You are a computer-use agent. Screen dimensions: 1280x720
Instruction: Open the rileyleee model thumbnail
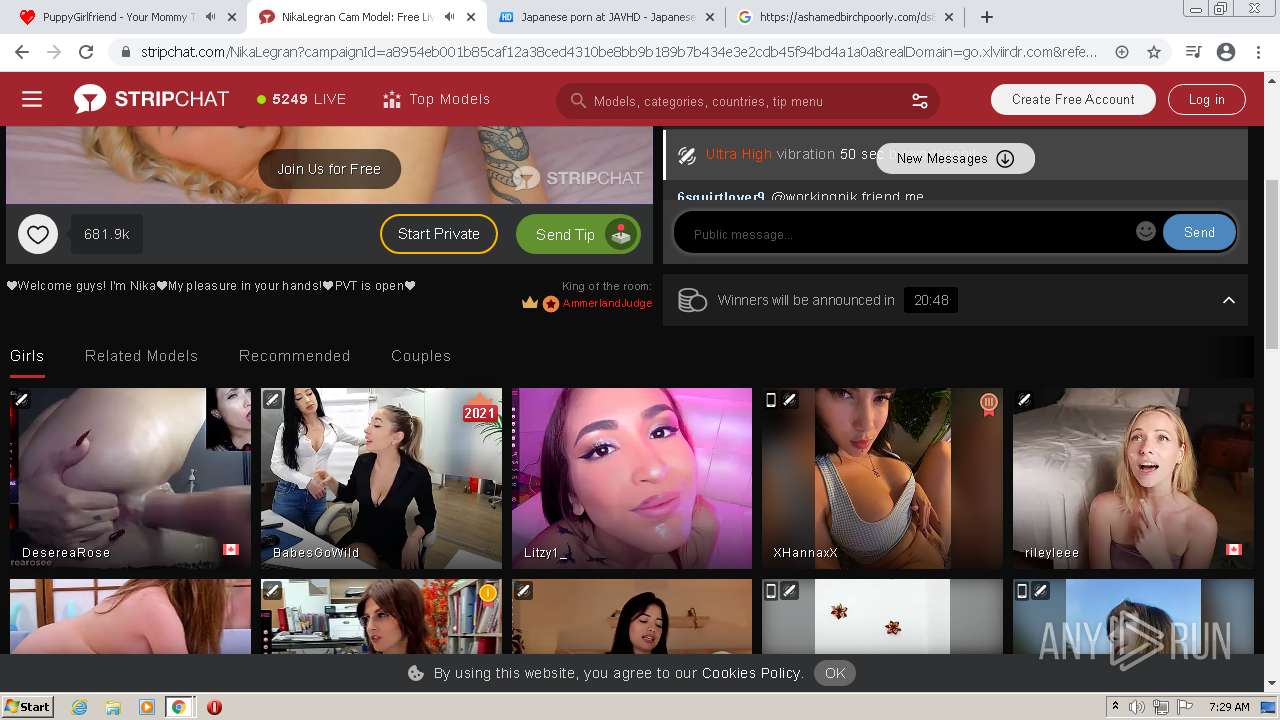(x=1133, y=478)
